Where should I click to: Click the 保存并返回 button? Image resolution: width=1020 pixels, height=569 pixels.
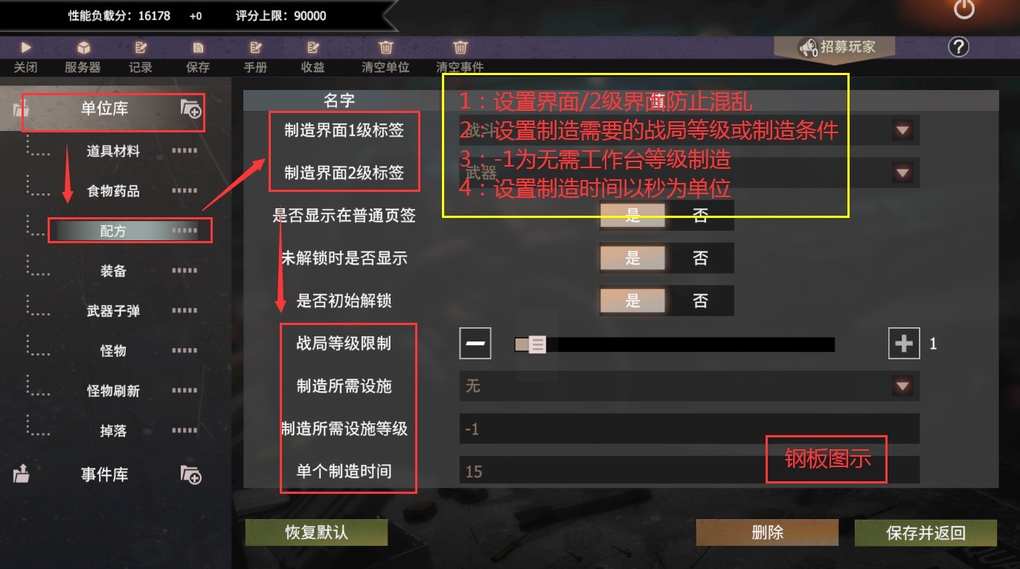925,533
